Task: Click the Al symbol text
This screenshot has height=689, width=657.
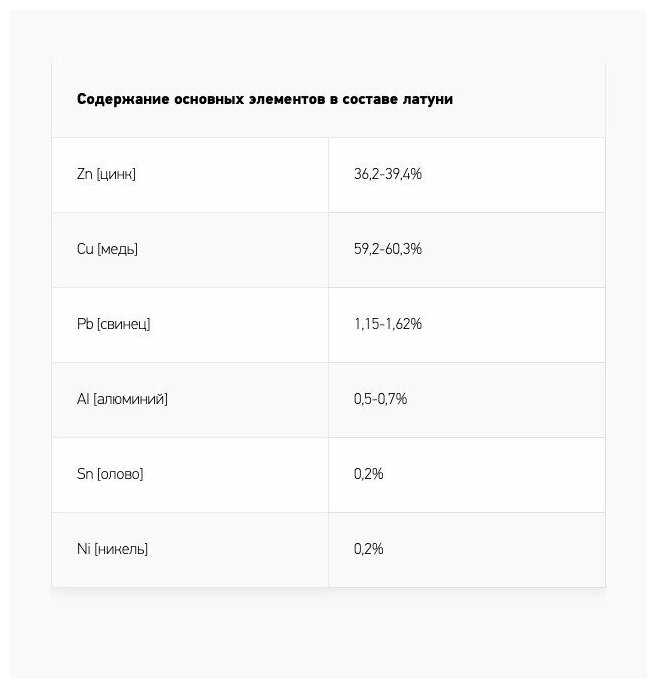Action: 82,399
